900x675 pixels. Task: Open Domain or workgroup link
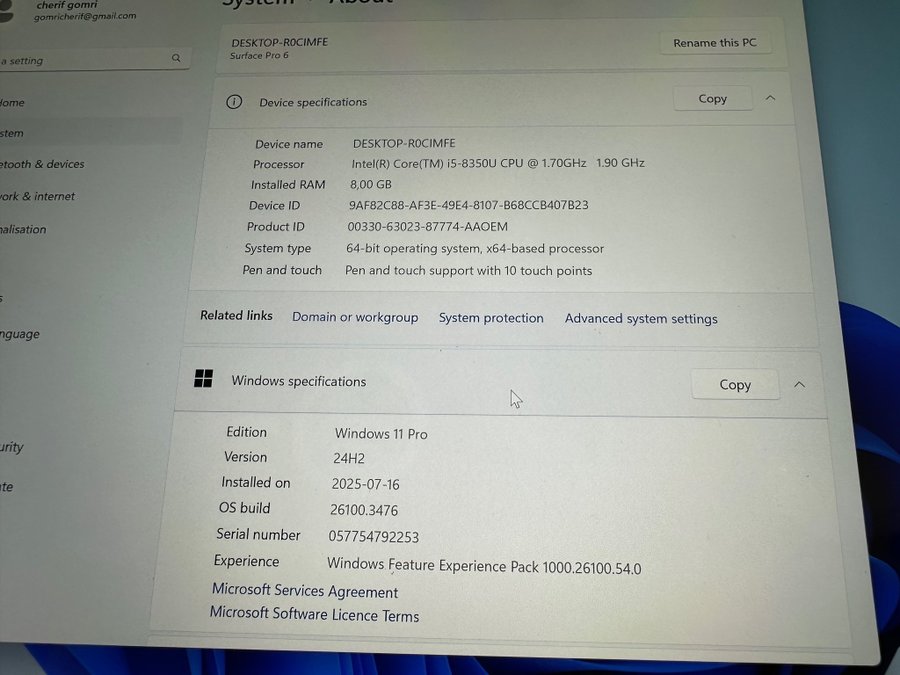coord(355,317)
